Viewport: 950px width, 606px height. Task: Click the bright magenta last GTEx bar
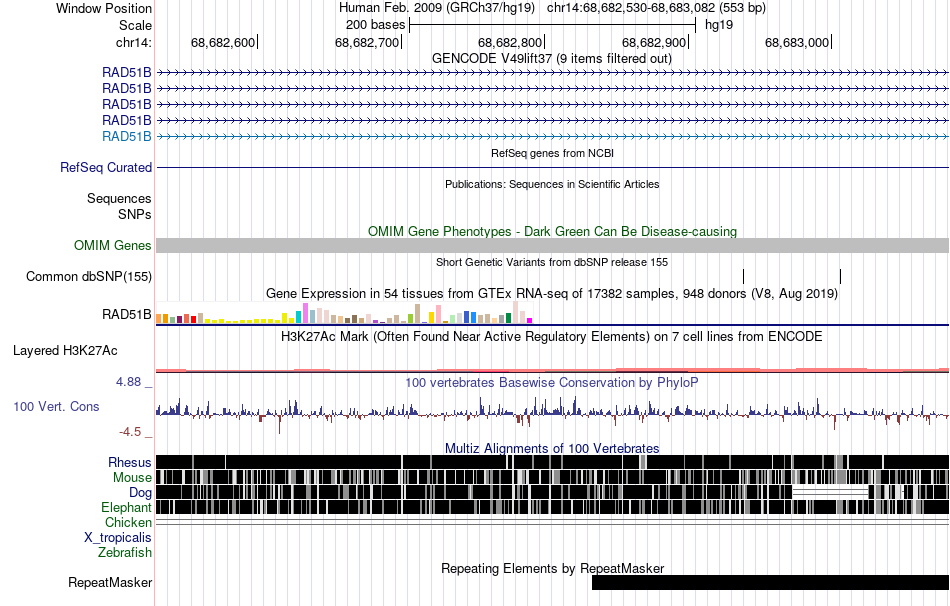click(x=530, y=321)
